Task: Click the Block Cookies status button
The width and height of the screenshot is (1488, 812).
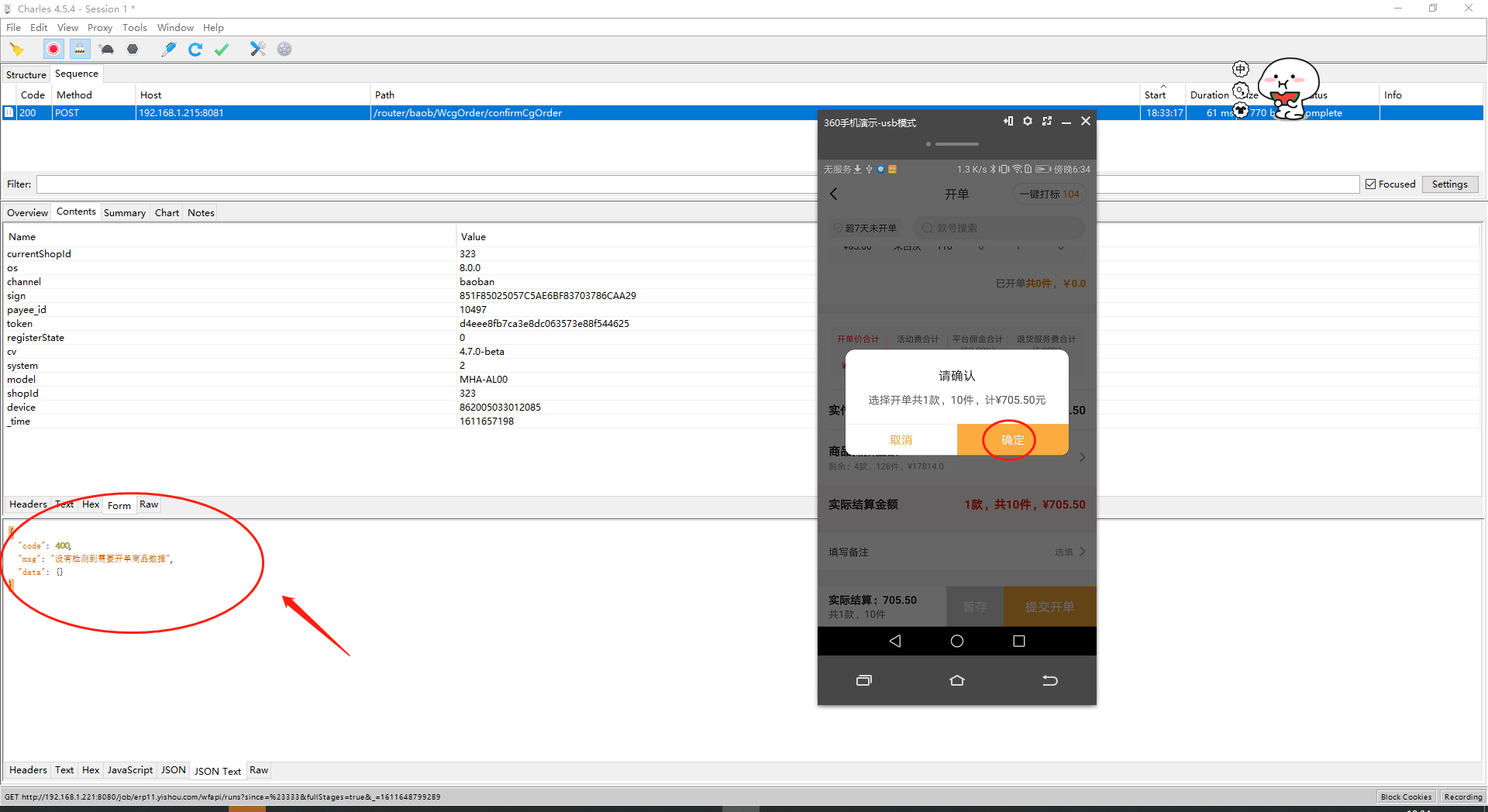Action: click(x=1407, y=797)
